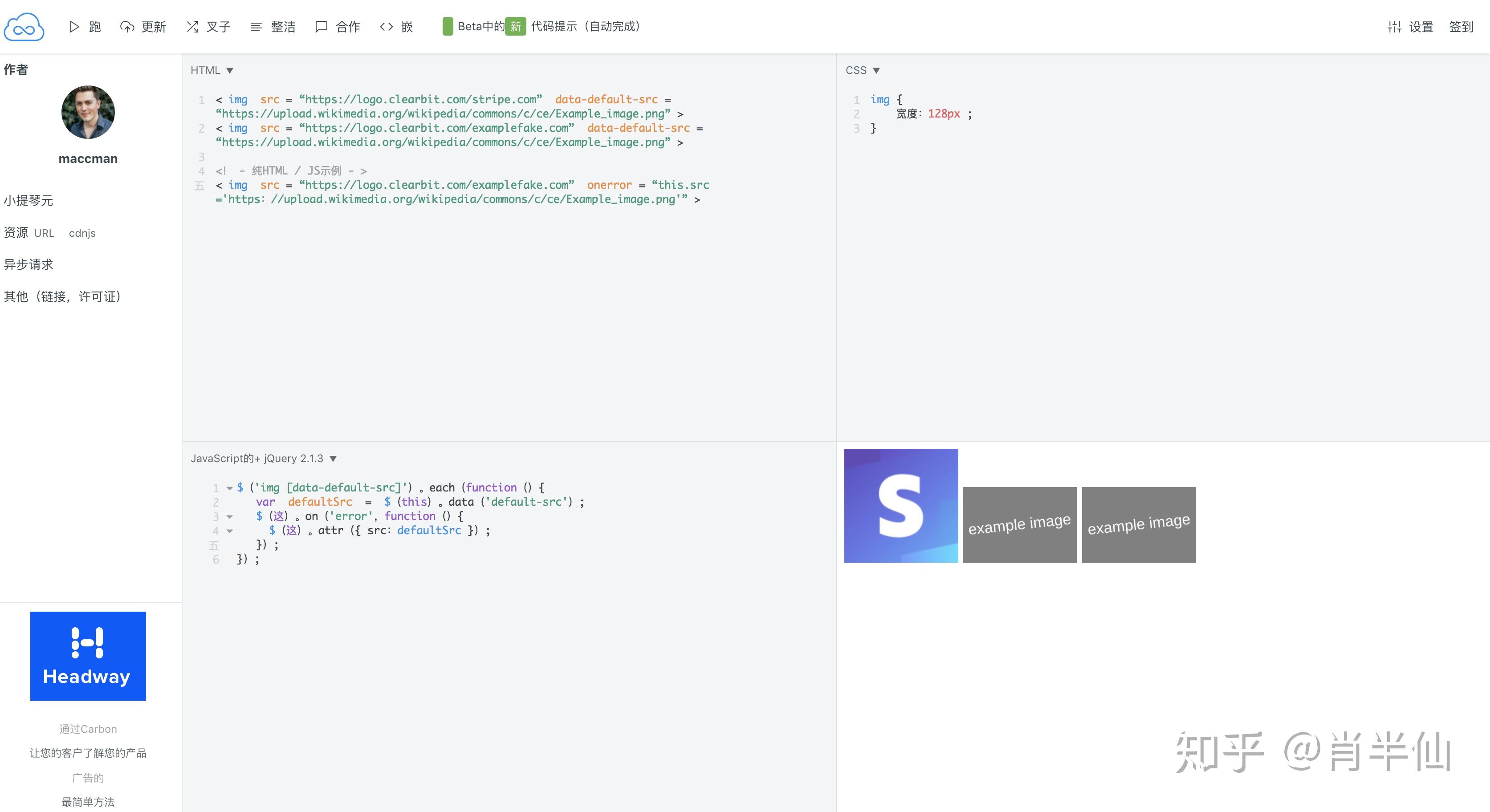Open 小提琴元 fiddle meta section

click(28, 201)
